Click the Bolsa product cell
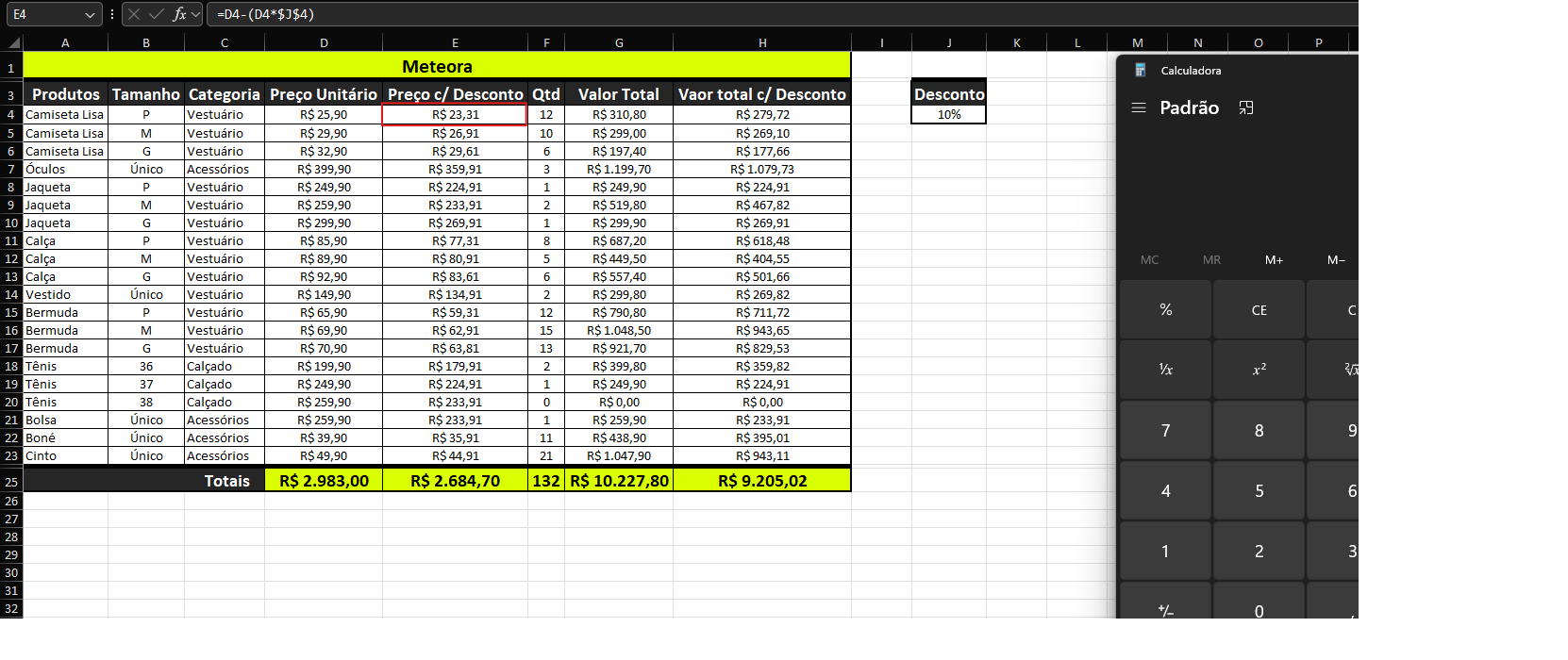The width and height of the screenshot is (1568, 660). (65, 421)
